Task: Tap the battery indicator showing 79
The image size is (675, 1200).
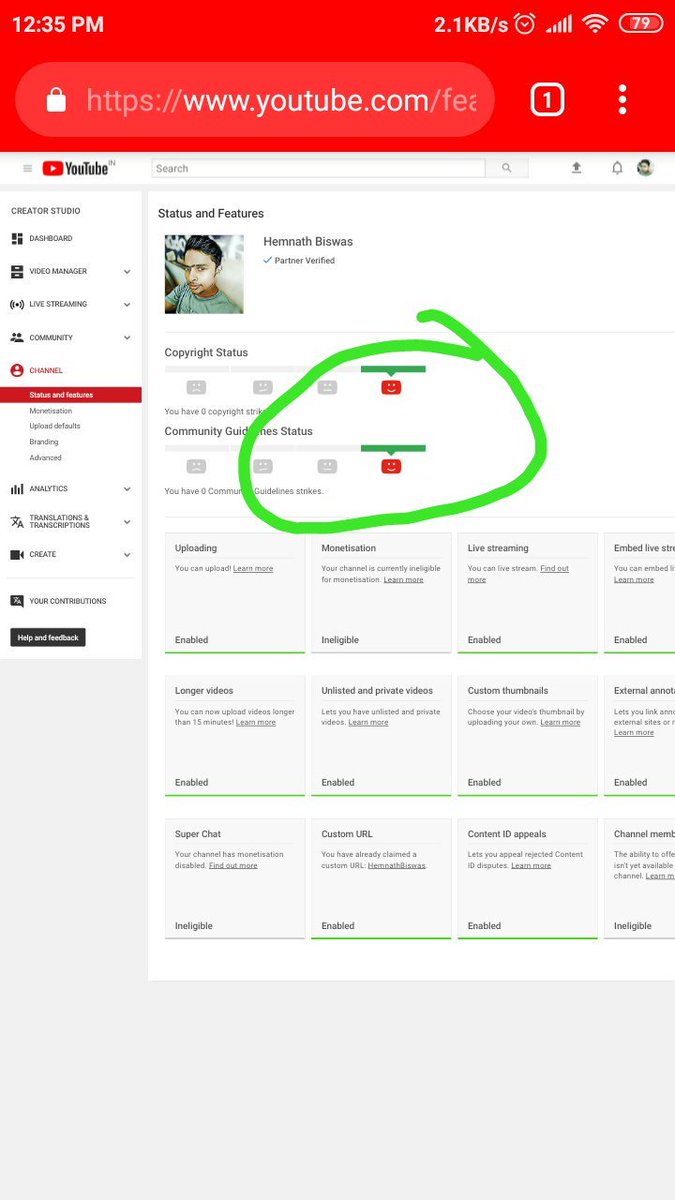Action: click(641, 23)
